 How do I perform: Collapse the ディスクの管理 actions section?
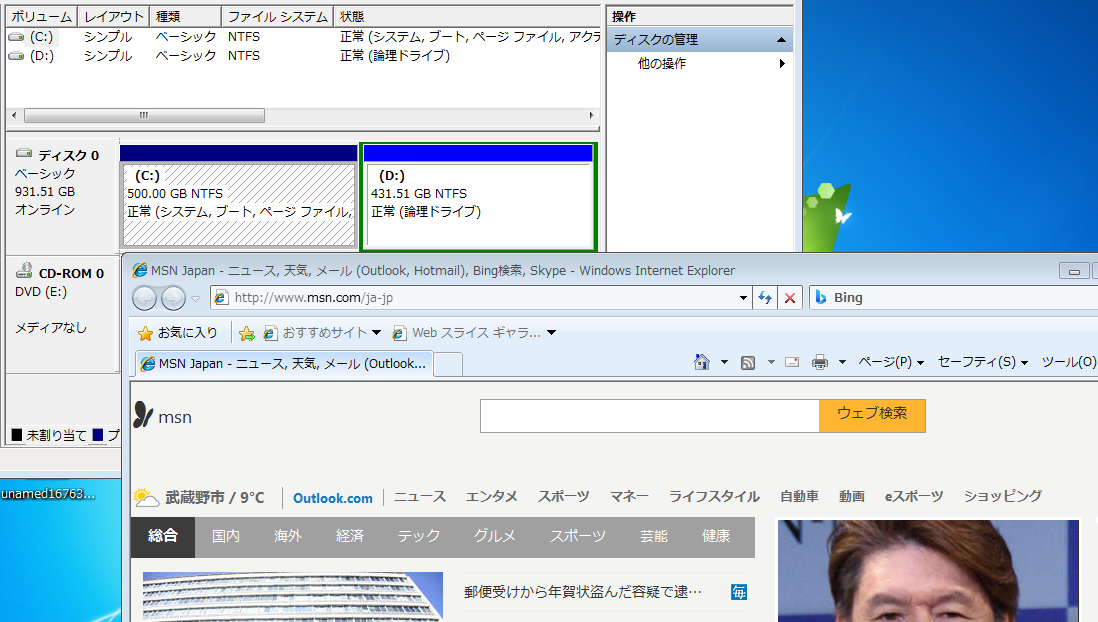pyautogui.click(x=781, y=40)
